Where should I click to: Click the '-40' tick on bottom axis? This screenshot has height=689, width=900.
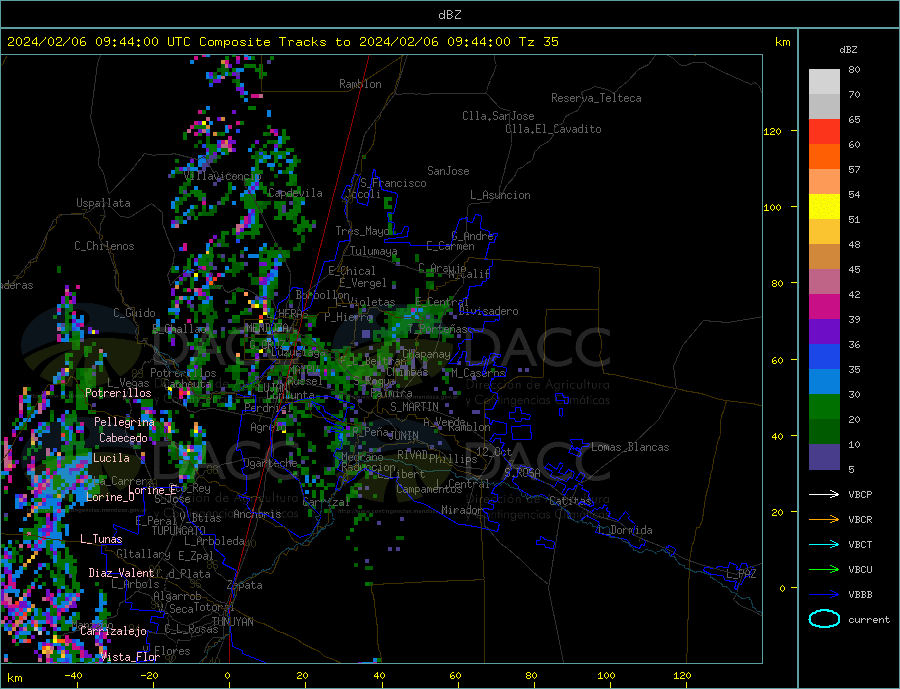click(73, 676)
